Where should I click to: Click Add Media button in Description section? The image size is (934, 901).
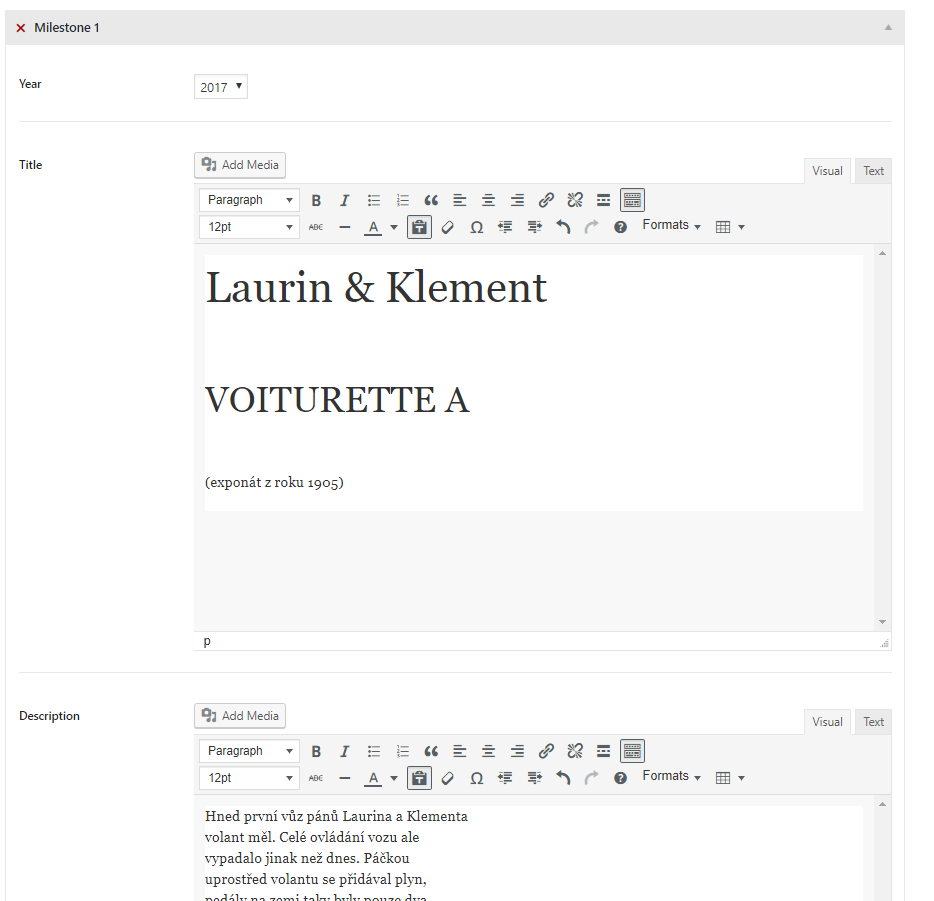coord(240,716)
